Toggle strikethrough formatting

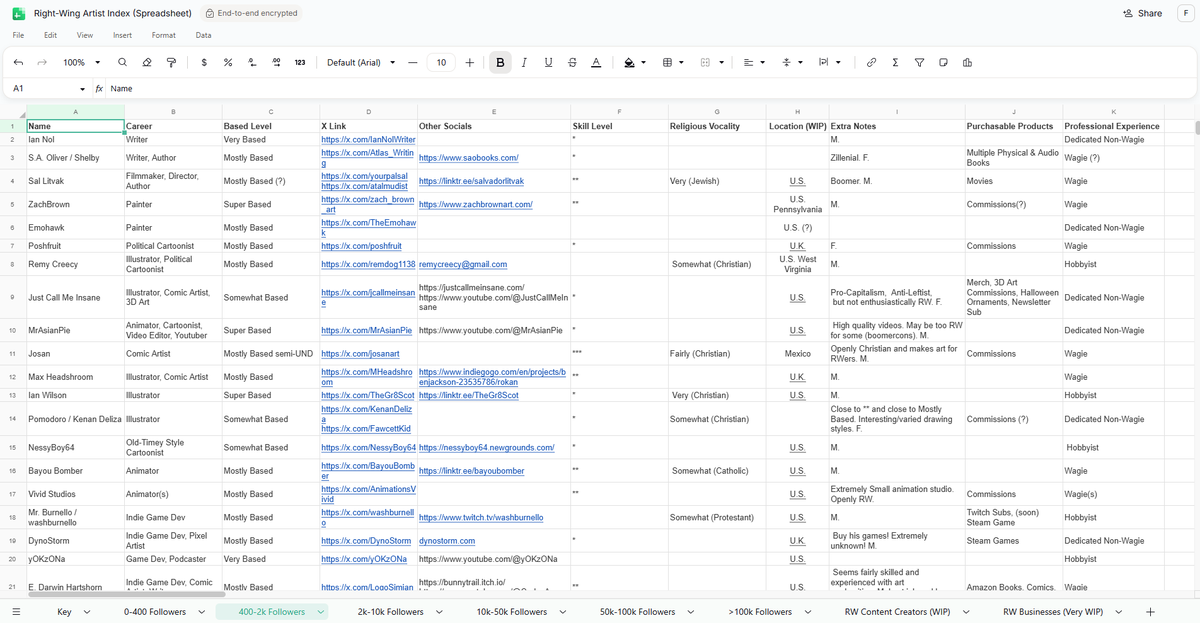[572, 62]
